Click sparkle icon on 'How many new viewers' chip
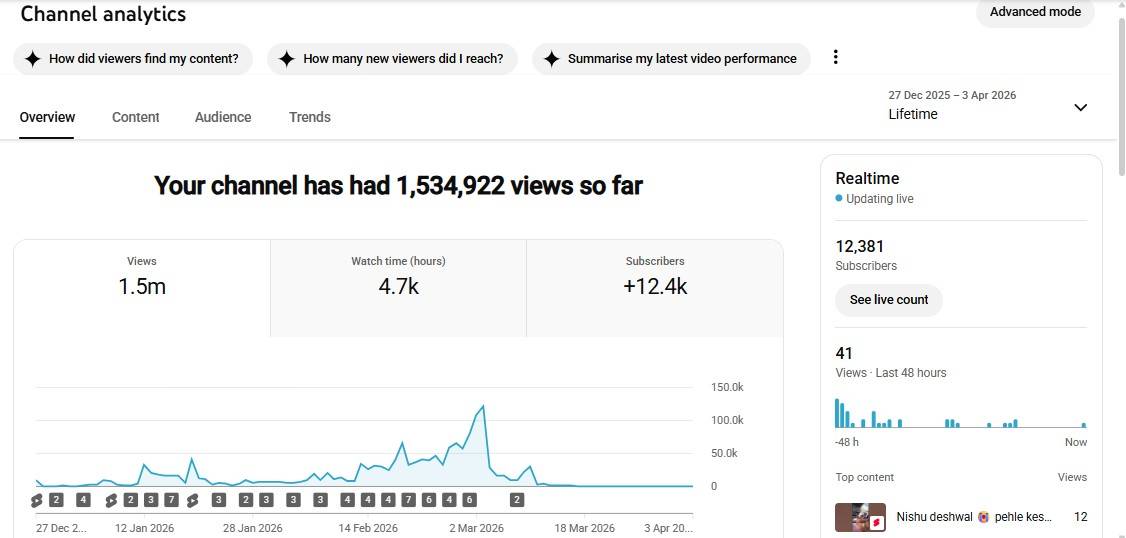The image size is (1126, 538). point(286,59)
